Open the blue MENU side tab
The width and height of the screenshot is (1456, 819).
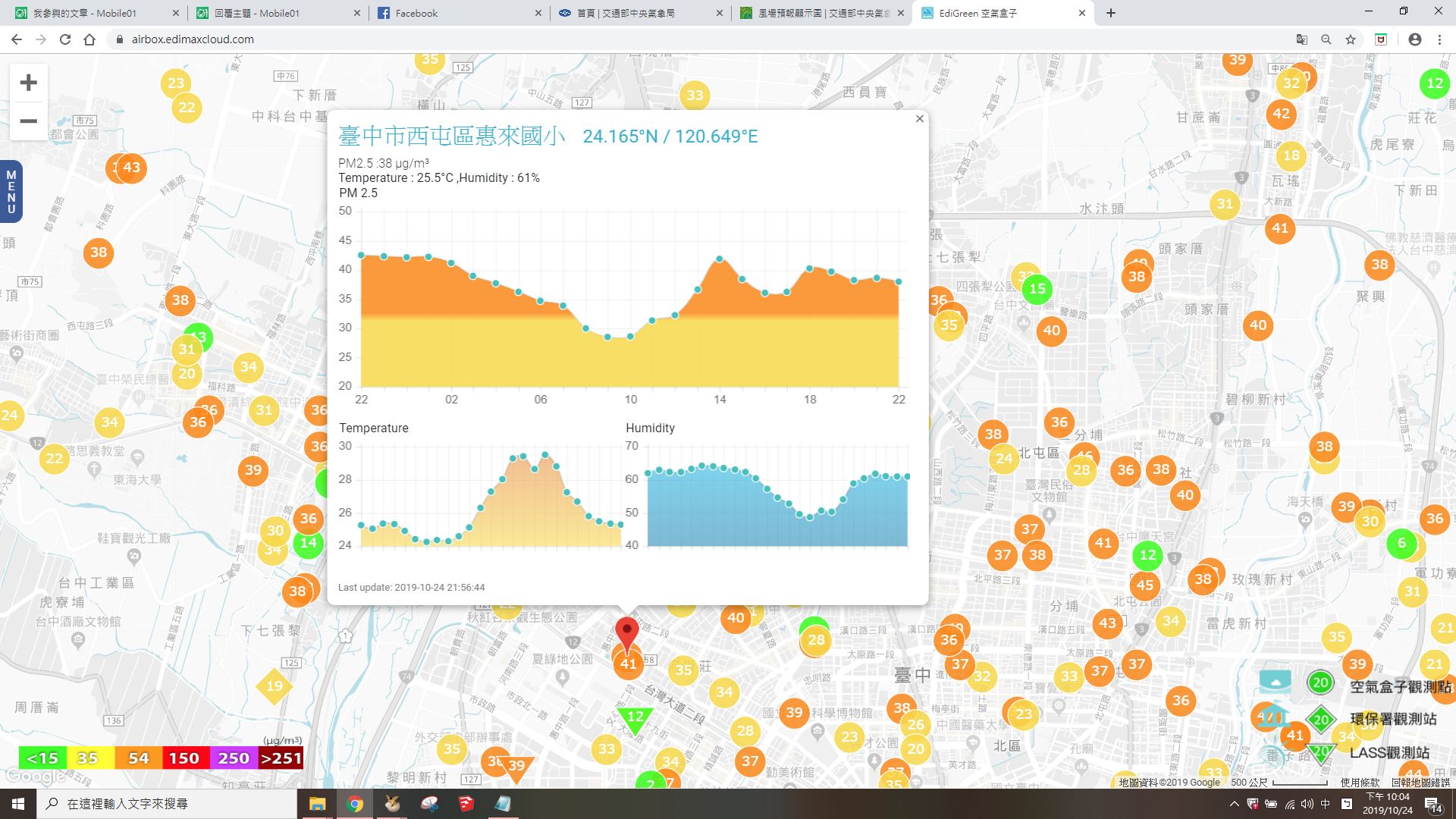[x=11, y=191]
